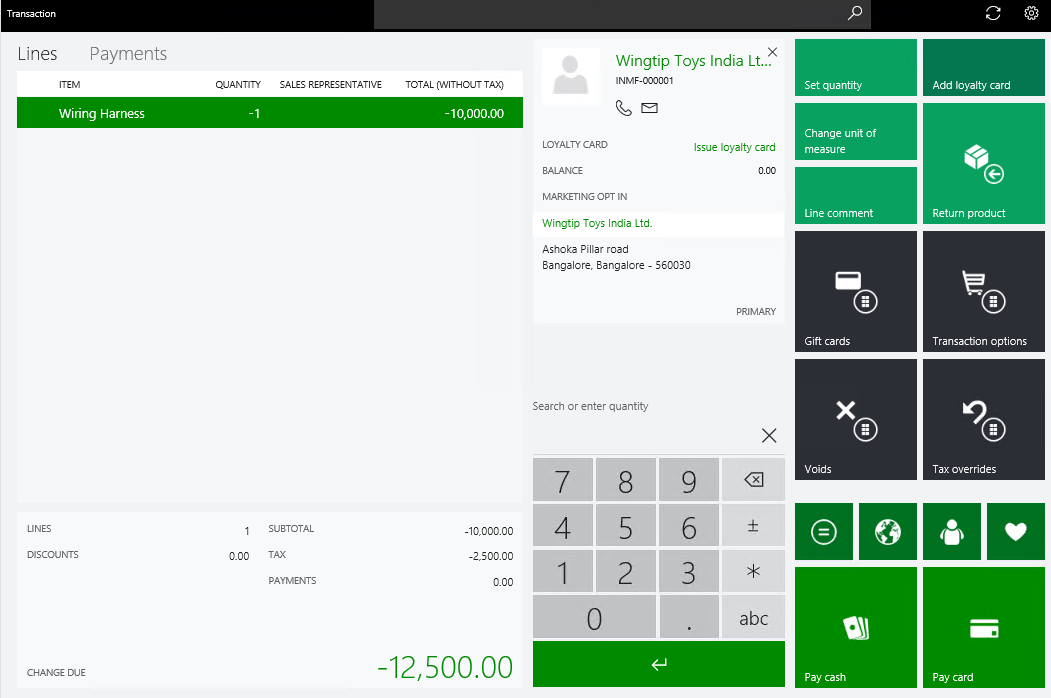Click the globe icon tile
This screenshot has width=1051, height=698.
coord(887,531)
